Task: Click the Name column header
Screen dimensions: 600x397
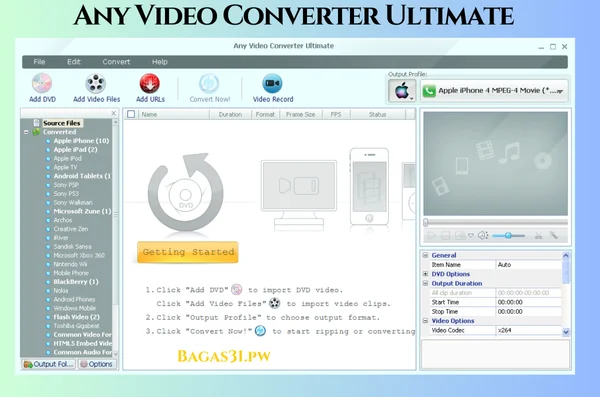Action: click(173, 114)
